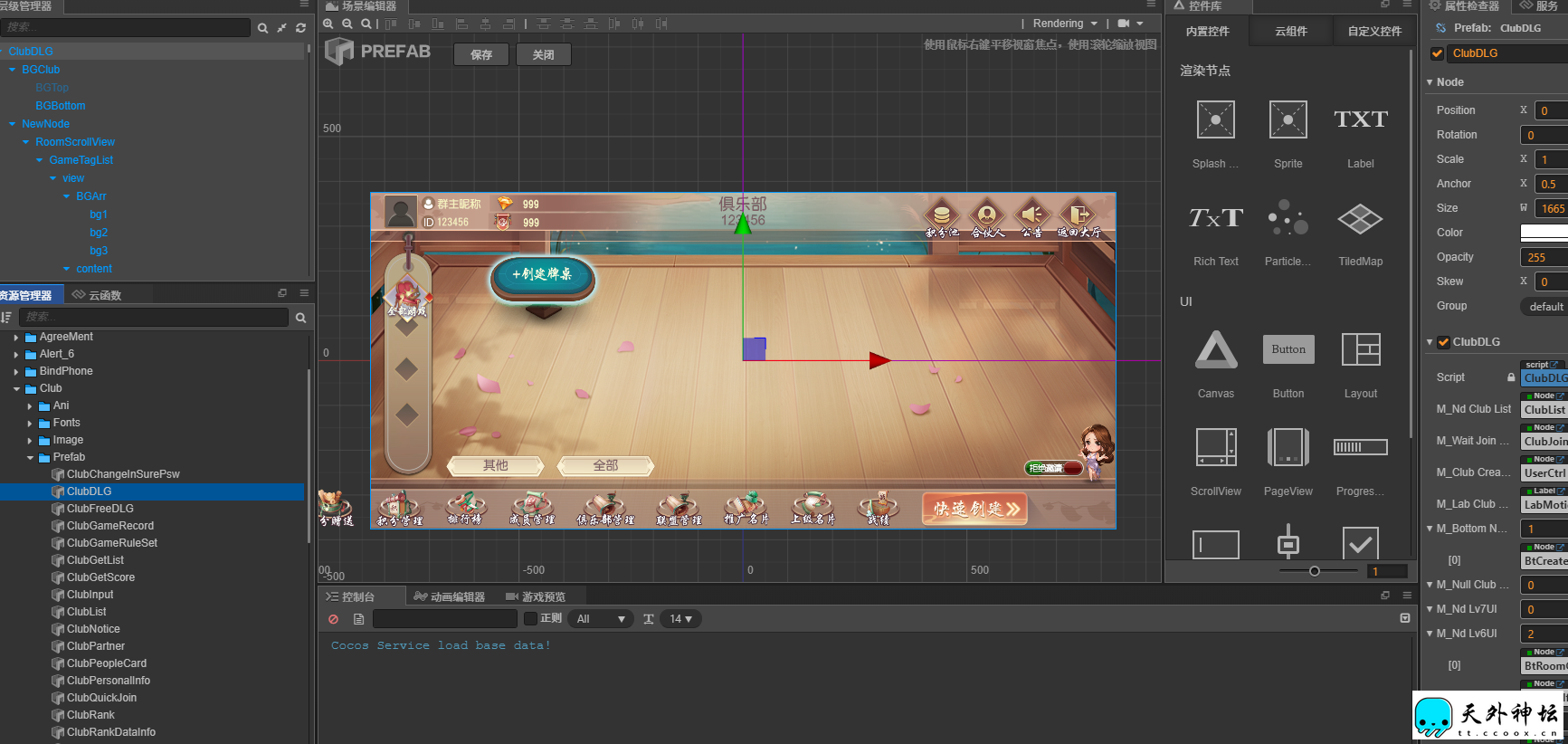
Task: Click the 快速创建 button in scene
Action: click(976, 509)
